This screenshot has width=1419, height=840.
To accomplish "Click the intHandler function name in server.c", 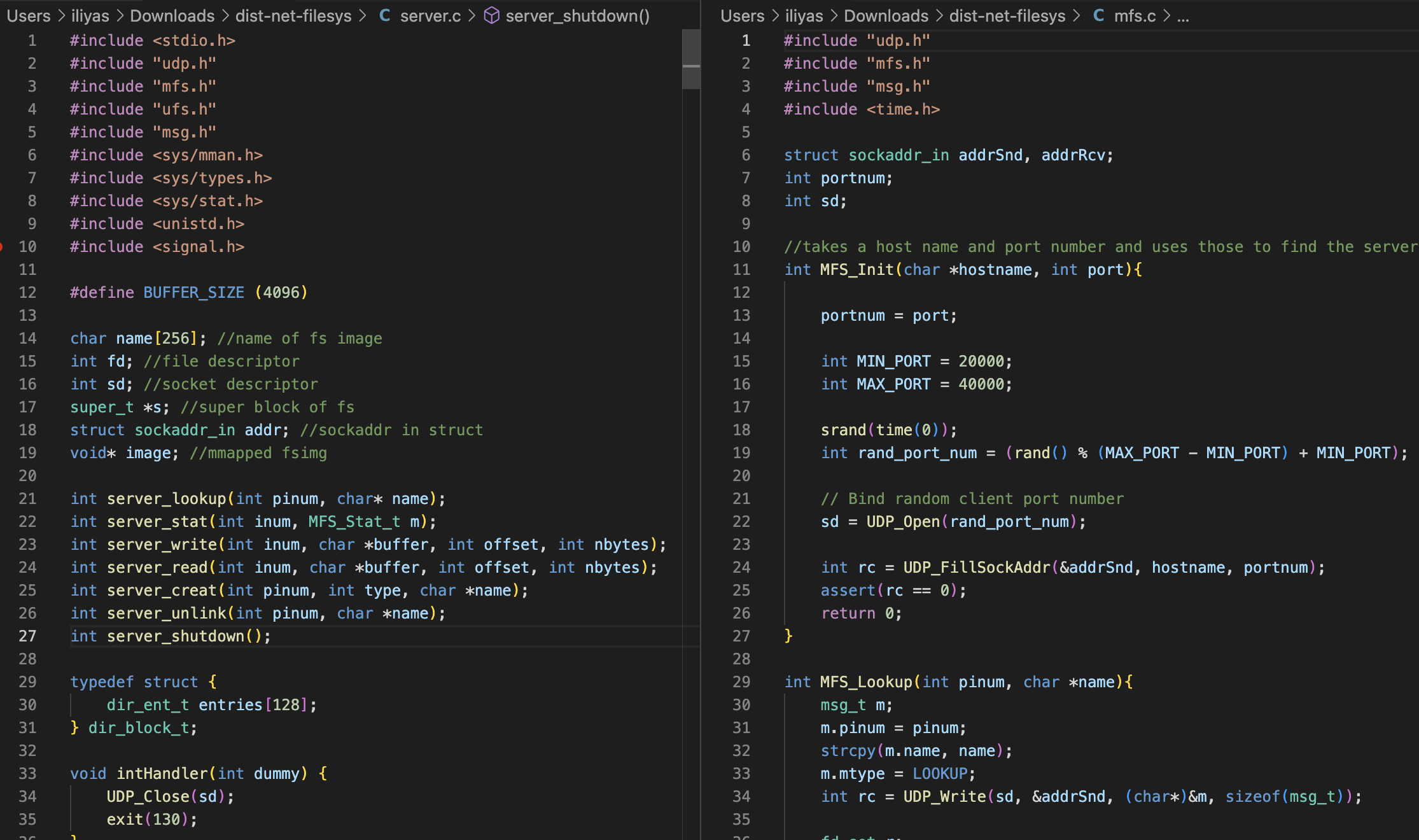I will tap(162, 774).
